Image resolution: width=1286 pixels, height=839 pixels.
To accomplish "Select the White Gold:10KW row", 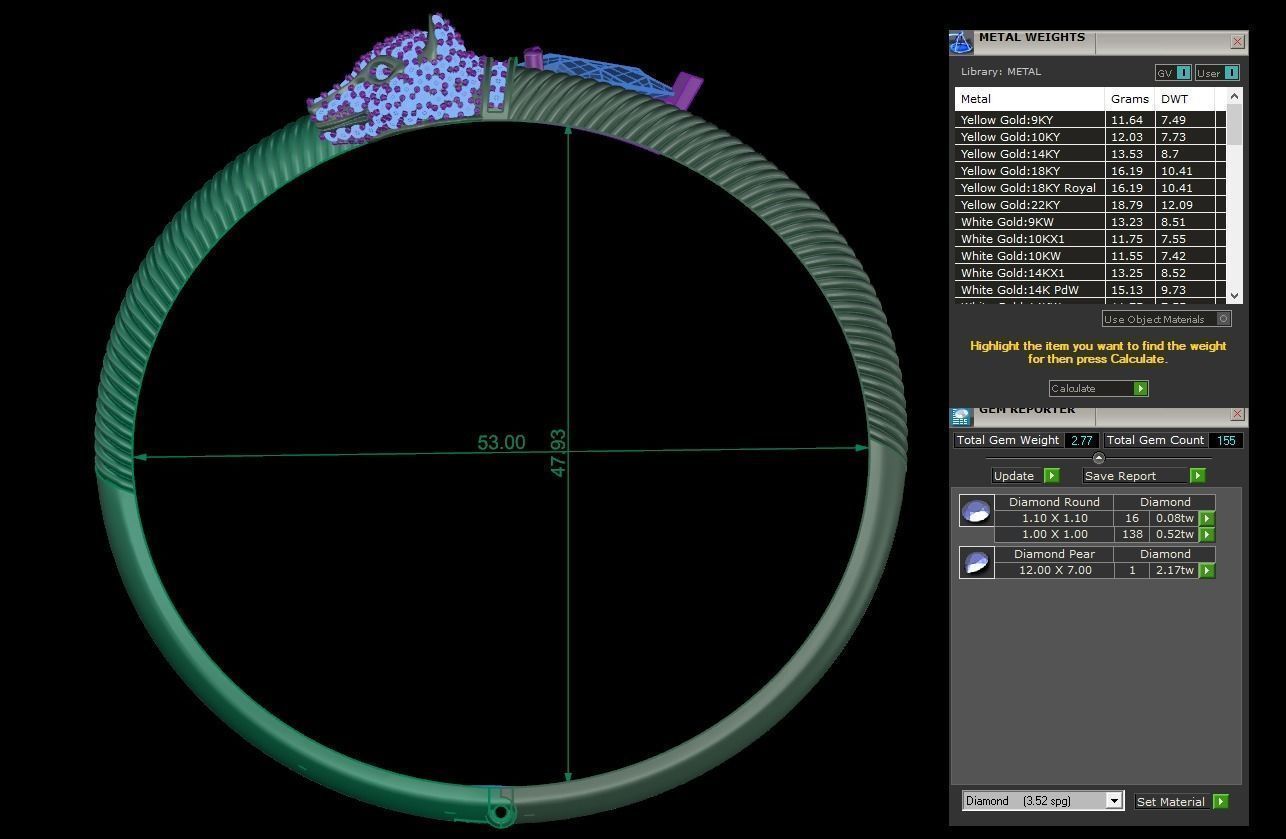I will (1090, 256).
